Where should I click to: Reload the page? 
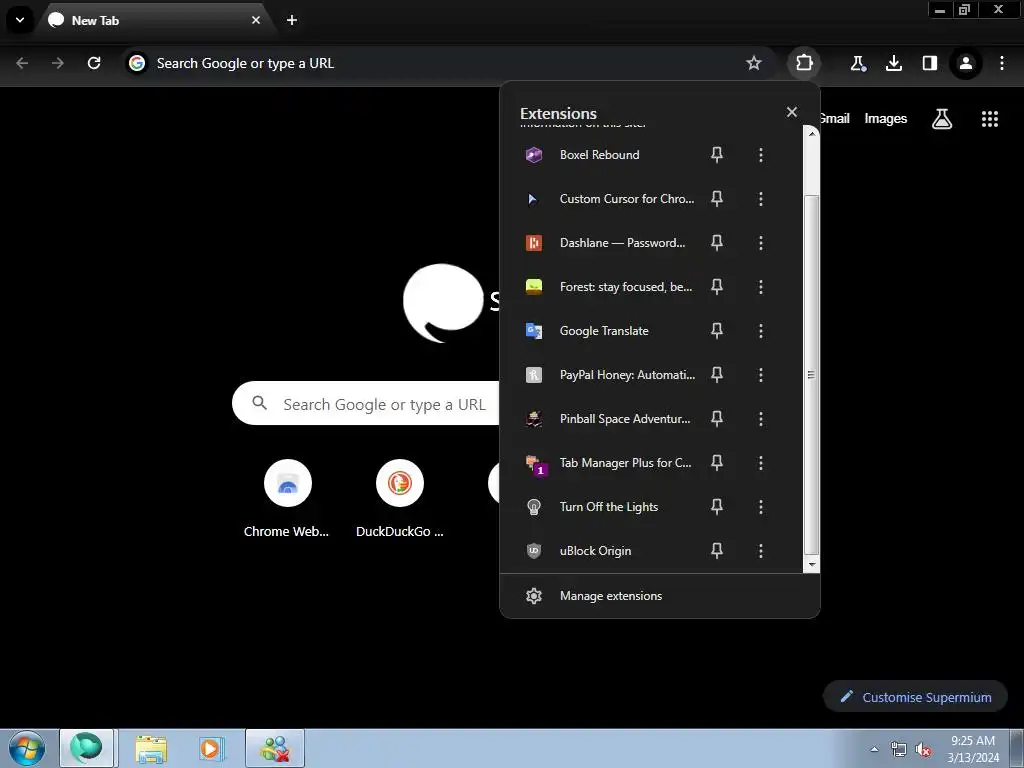pyautogui.click(x=94, y=63)
